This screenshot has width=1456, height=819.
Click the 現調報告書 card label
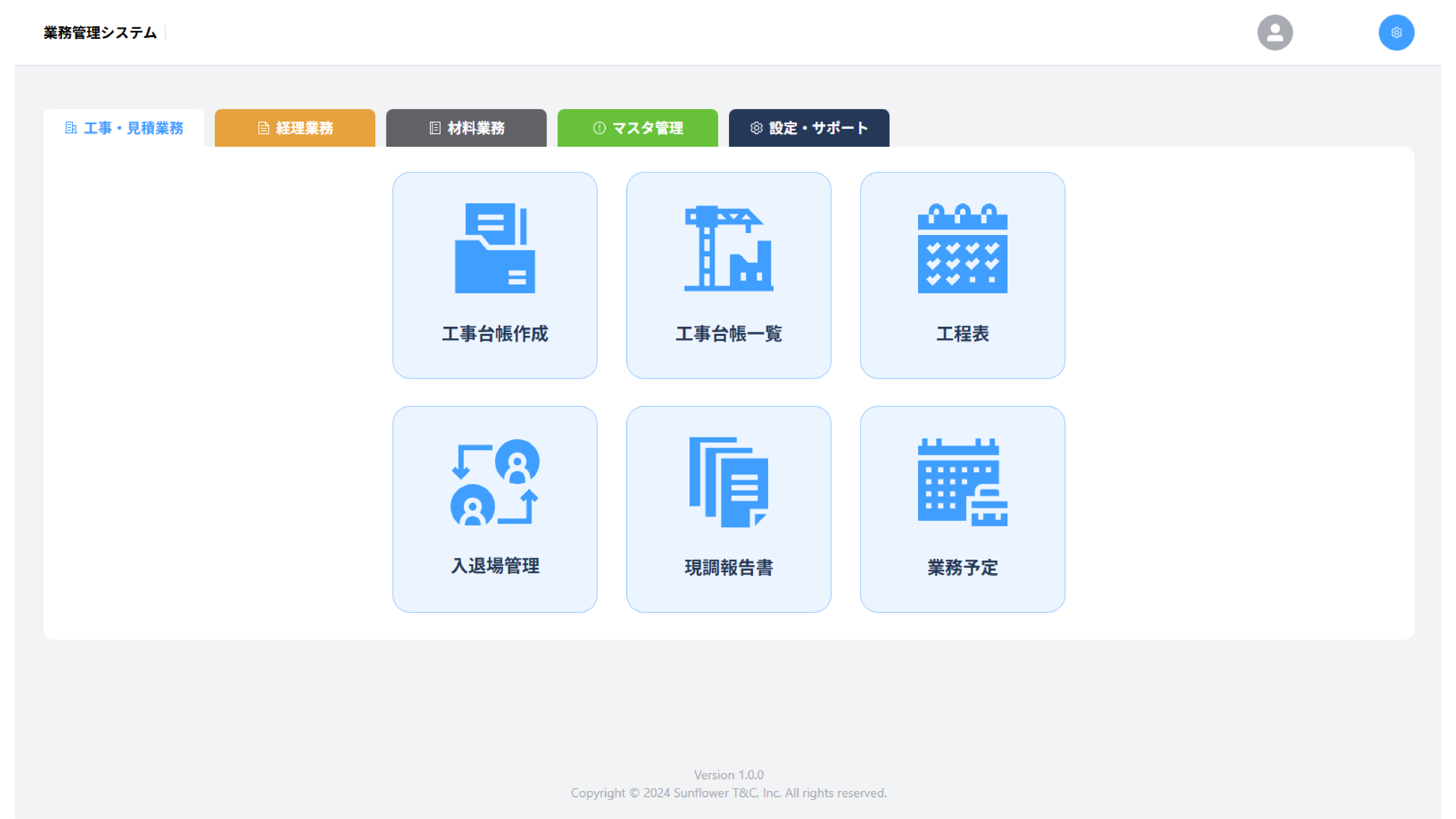click(728, 567)
